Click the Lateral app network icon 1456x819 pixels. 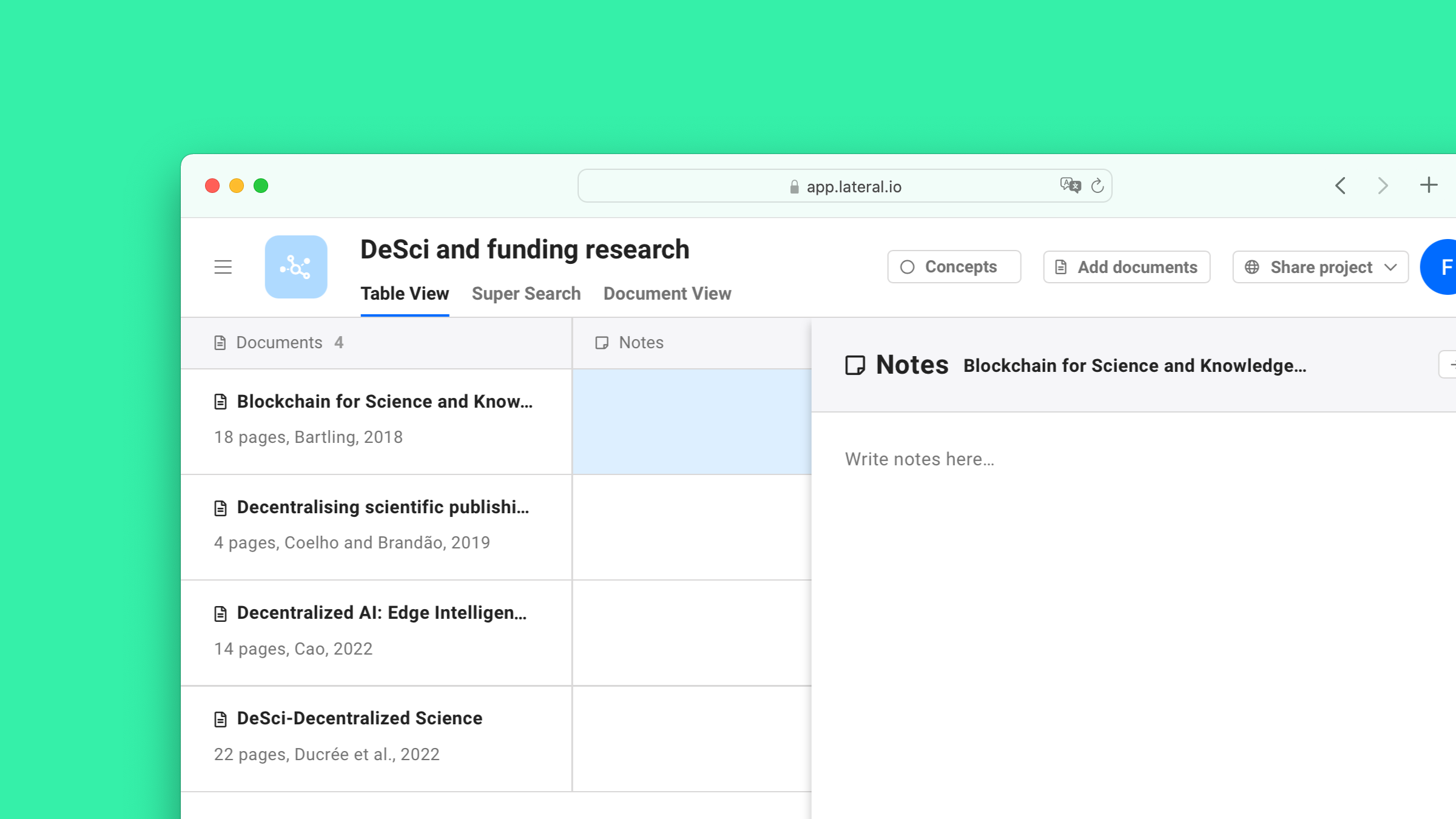pos(297,266)
